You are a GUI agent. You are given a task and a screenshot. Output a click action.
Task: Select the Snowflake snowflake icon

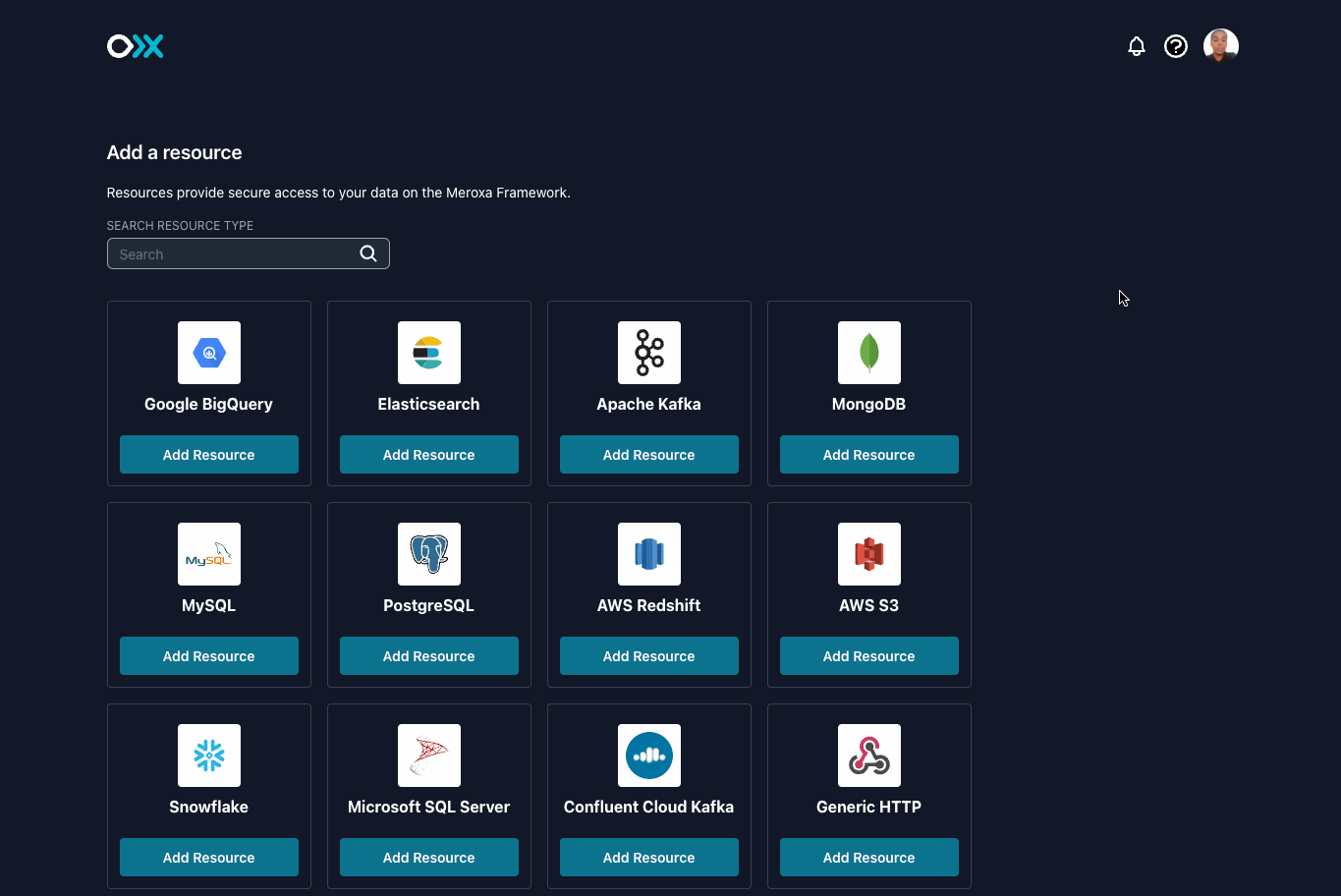[x=208, y=755]
